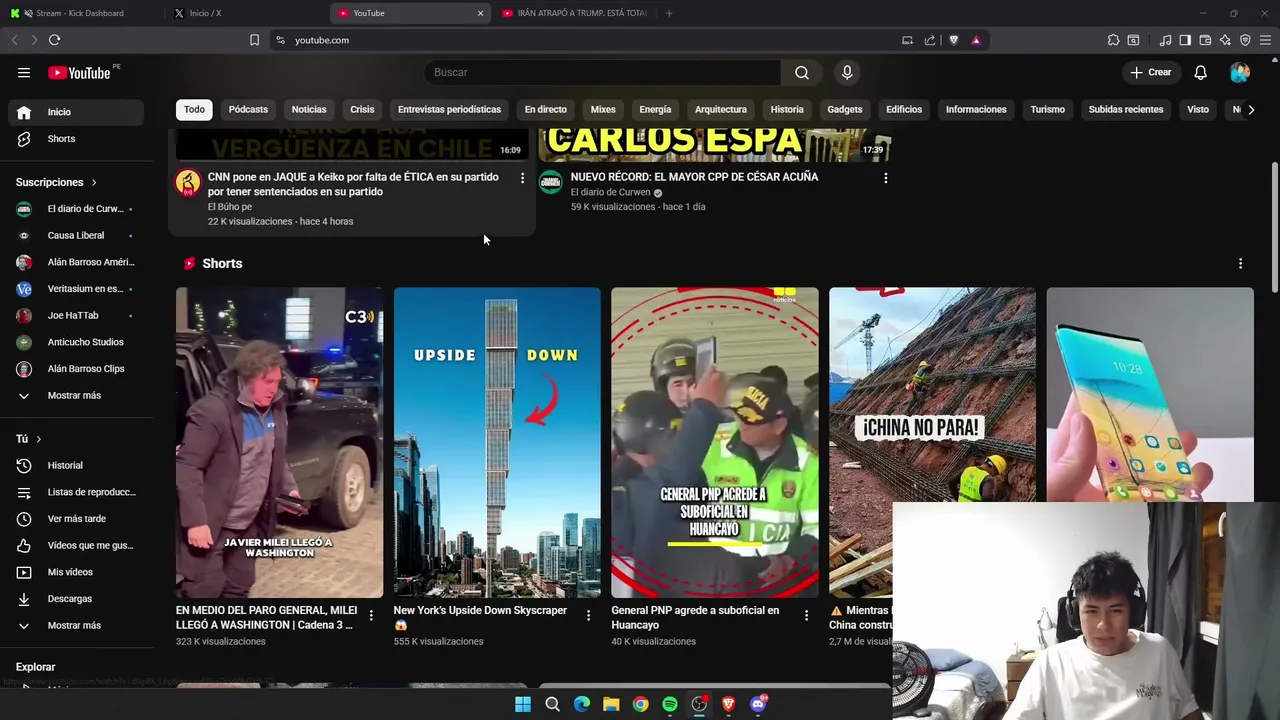This screenshot has width=1280, height=720.
Task: Expand Suscripciones section chevron
Action: (94, 183)
